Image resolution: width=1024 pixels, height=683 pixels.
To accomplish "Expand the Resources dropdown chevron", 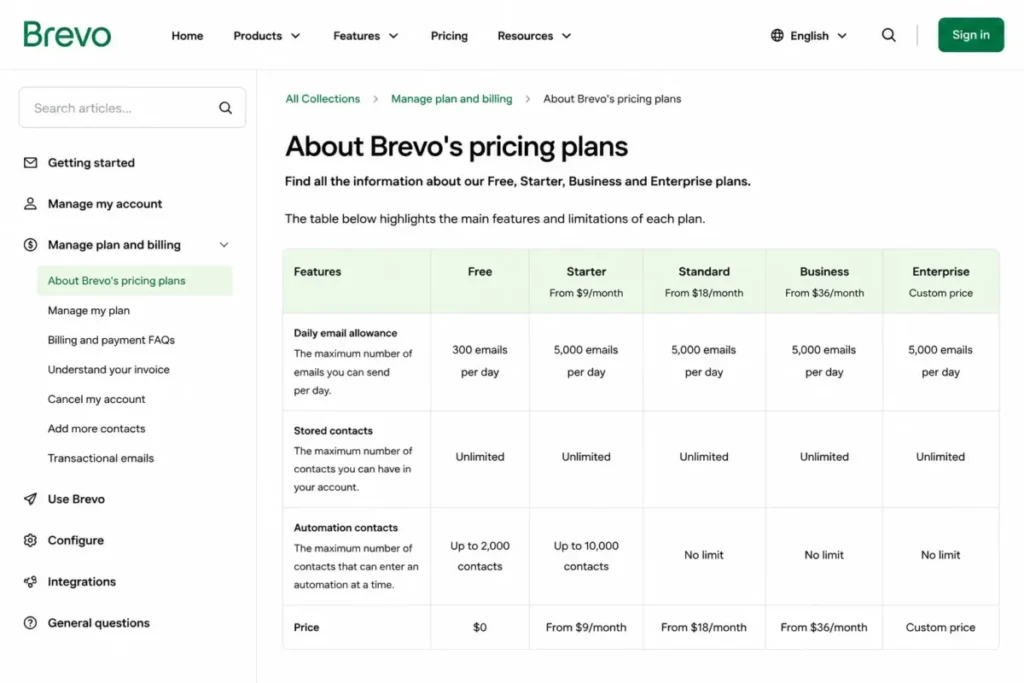I will tap(566, 36).
